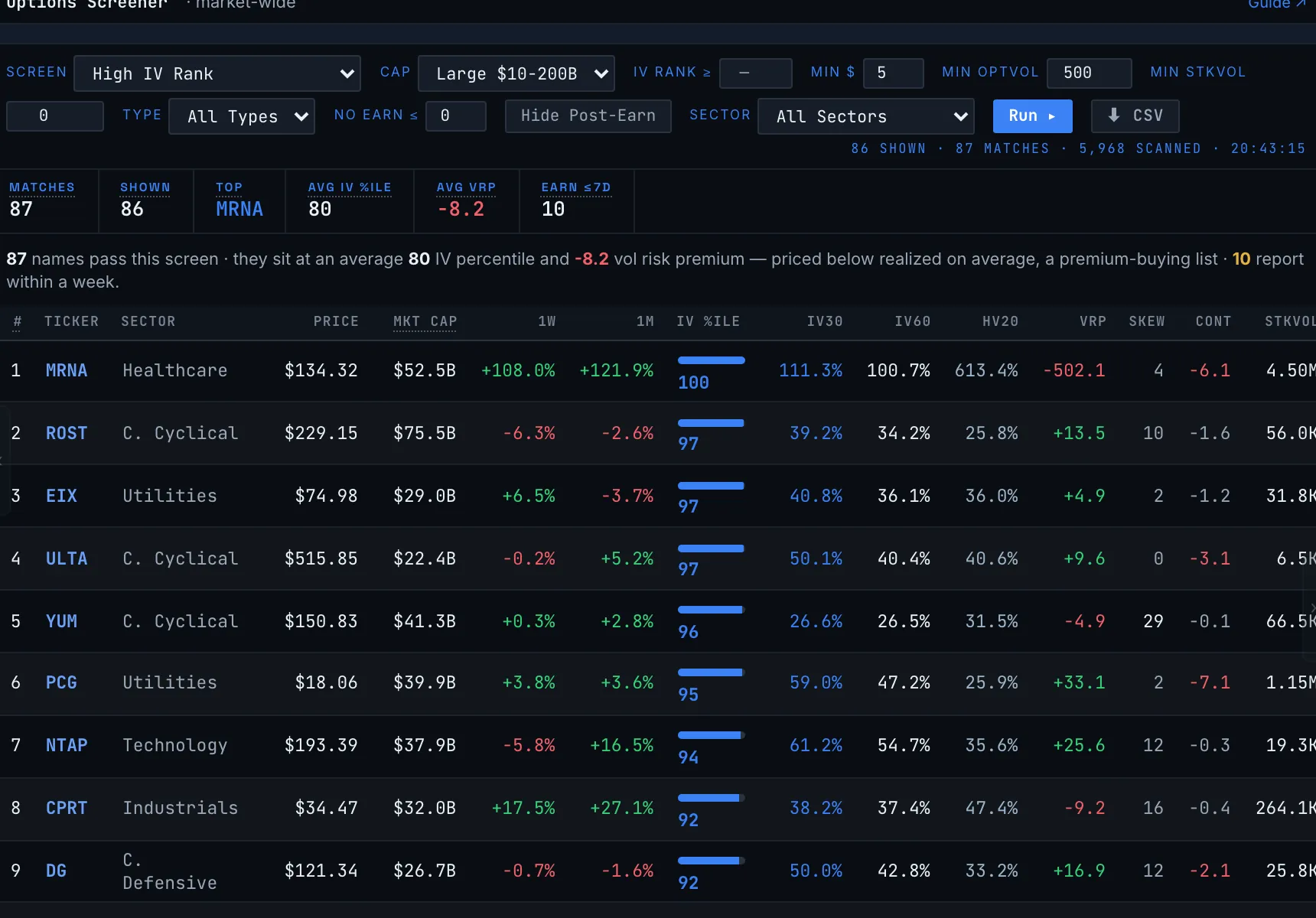Click the IV percentile bar for ROST
Image resolution: width=1316 pixels, height=918 pixels.
click(x=711, y=423)
